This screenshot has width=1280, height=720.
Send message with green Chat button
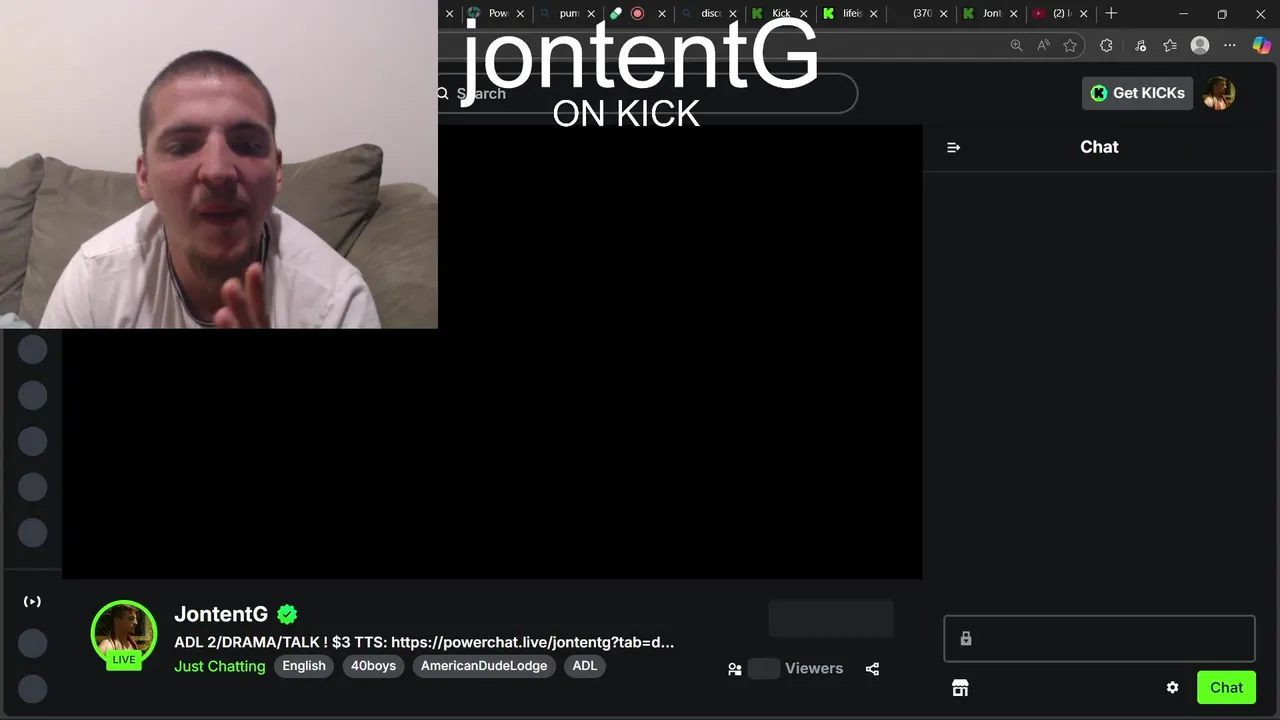coord(1226,688)
